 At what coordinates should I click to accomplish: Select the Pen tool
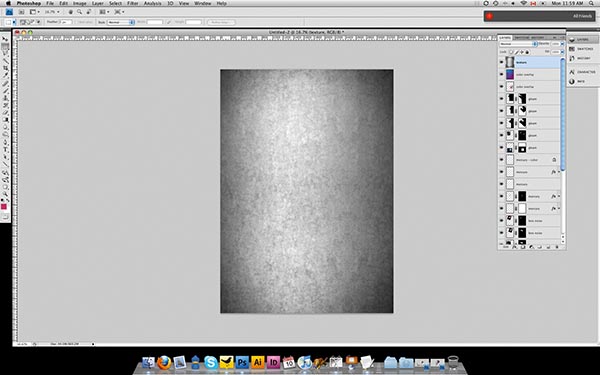tap(5, 143)
